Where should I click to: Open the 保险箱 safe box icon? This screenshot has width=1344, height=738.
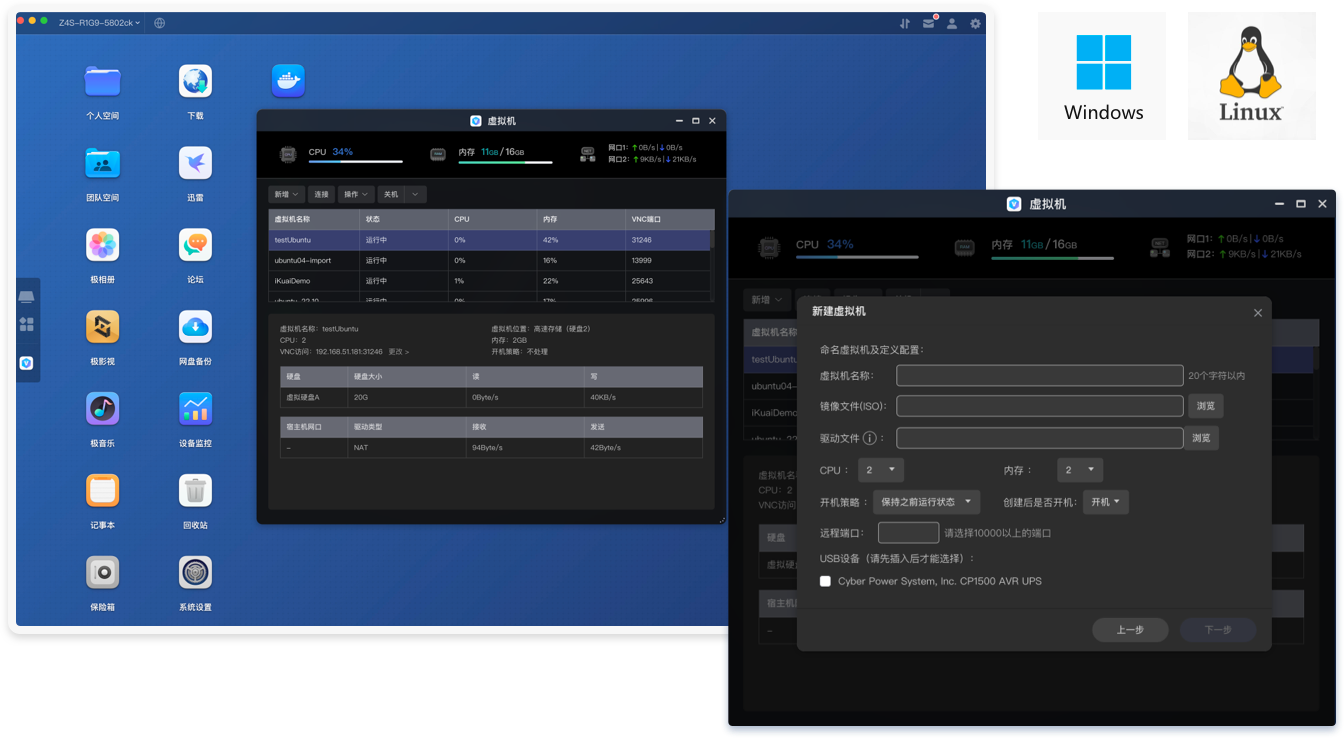coord(102,572)
